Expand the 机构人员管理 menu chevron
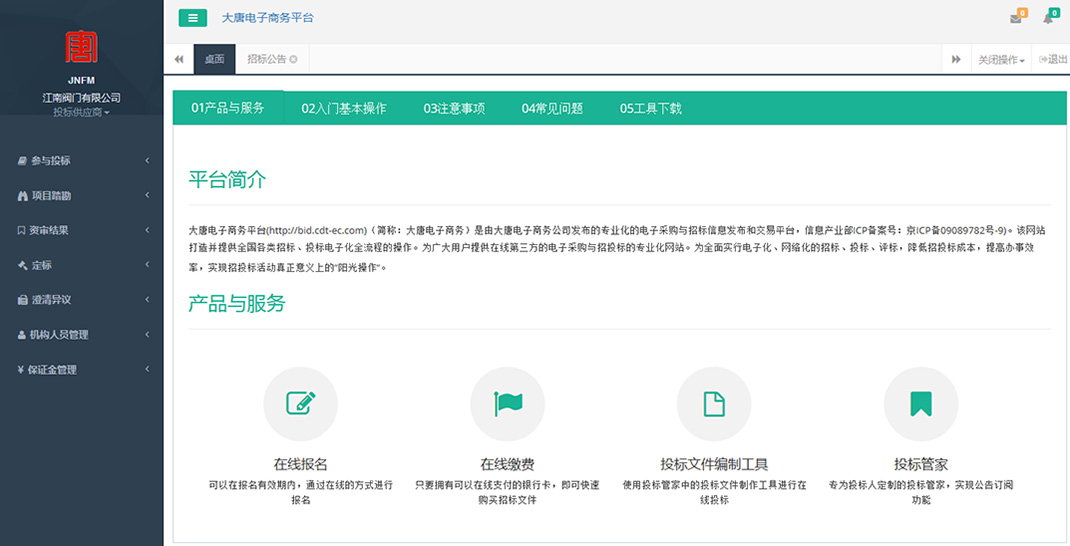The width and height of the screenshot is (1070, 546). tap(147, 334)
